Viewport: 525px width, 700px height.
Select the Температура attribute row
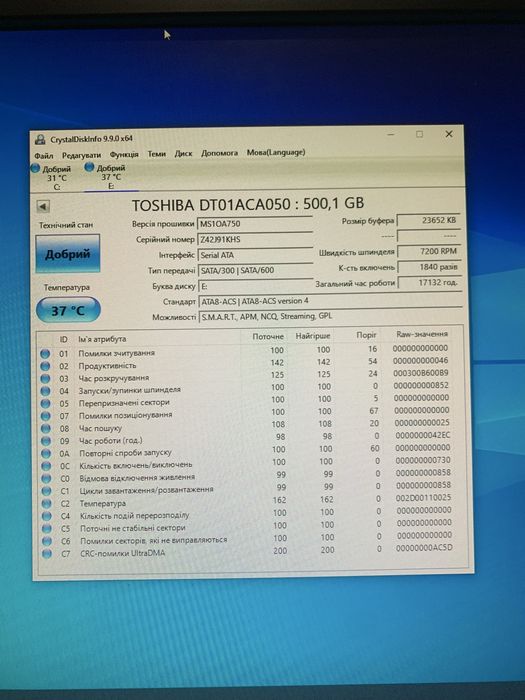click(x=248, y=501)
